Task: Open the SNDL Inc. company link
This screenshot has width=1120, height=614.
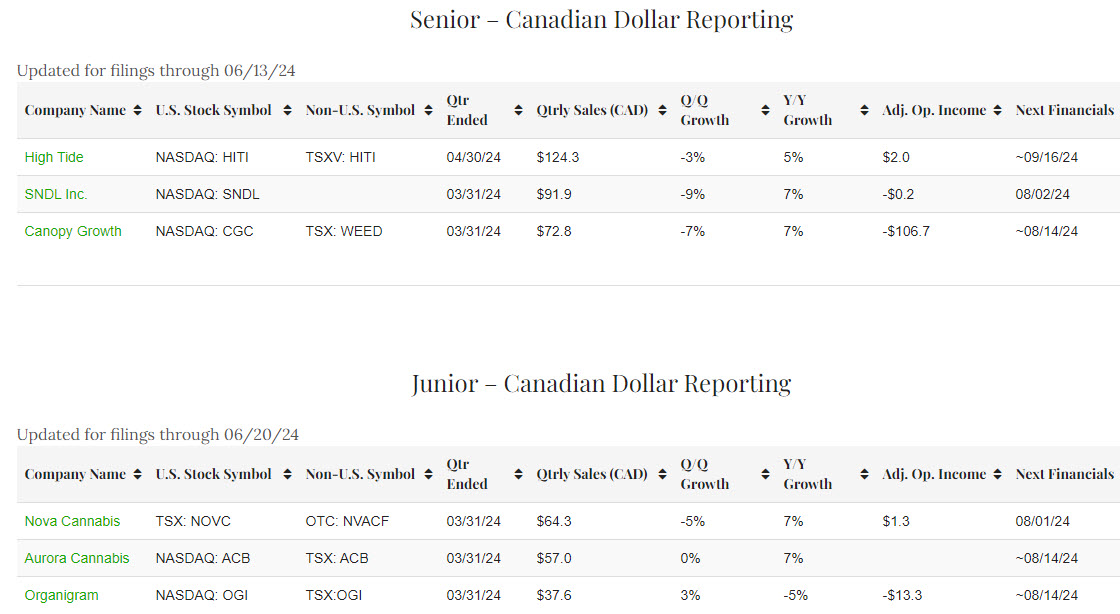Action: point(56,194)
